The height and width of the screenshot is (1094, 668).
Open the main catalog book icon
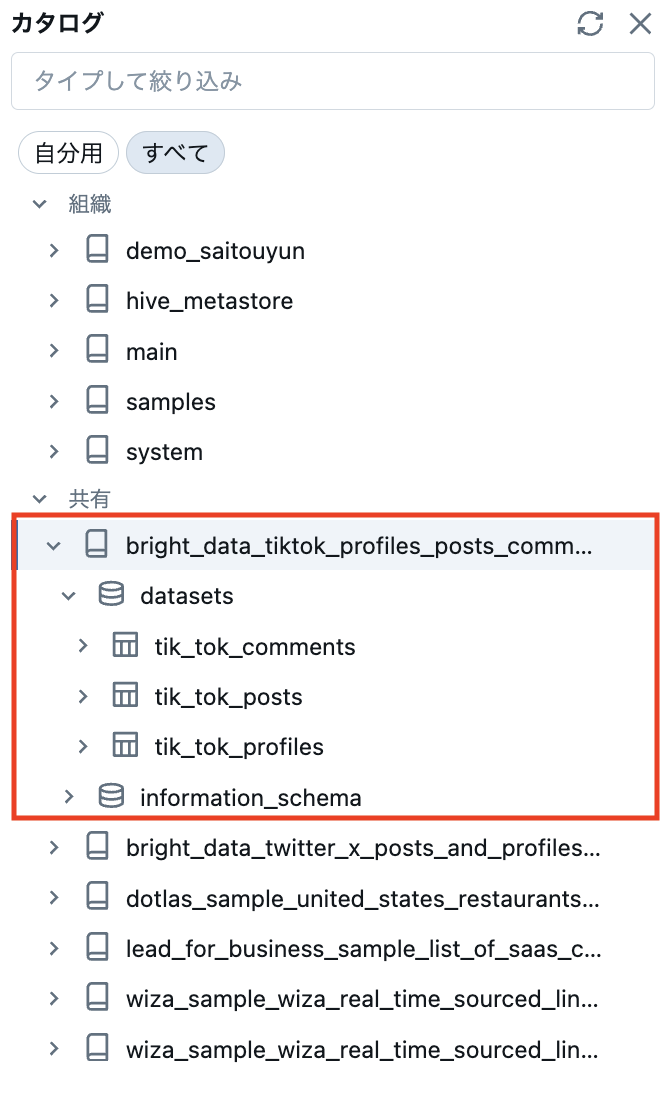tap(97, 350)
